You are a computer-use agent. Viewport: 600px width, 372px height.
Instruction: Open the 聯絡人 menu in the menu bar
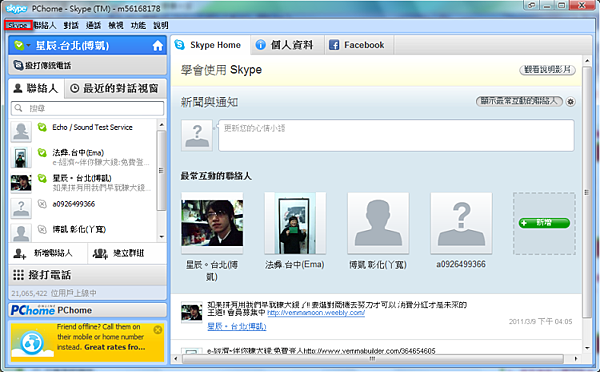point(45,25)
